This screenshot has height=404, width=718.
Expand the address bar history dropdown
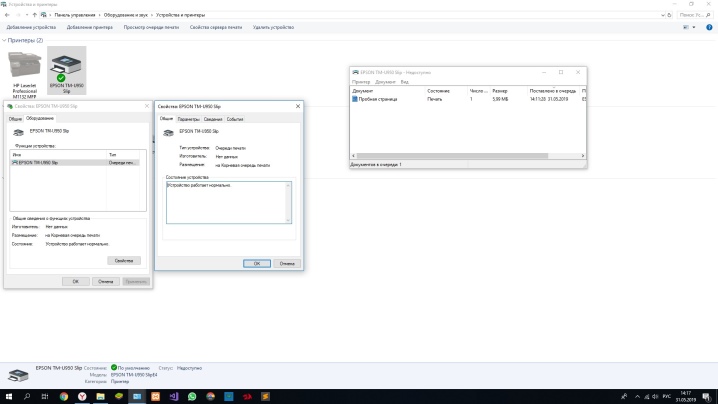[663, 15]
